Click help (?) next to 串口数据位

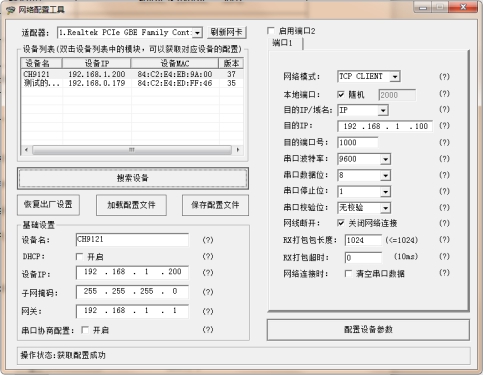444,175
